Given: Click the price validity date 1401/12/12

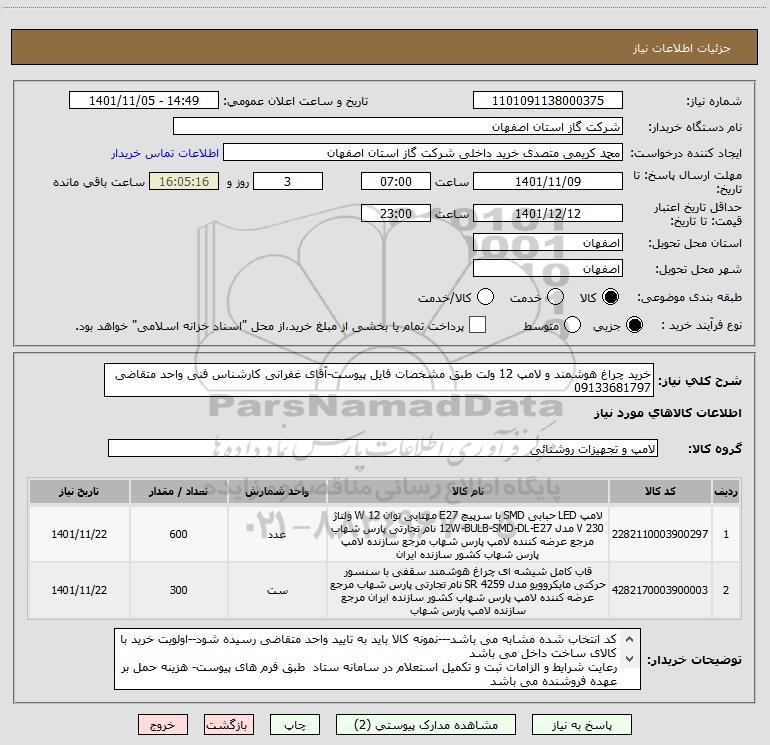Looking at the screenshot, I should [548, 213].
